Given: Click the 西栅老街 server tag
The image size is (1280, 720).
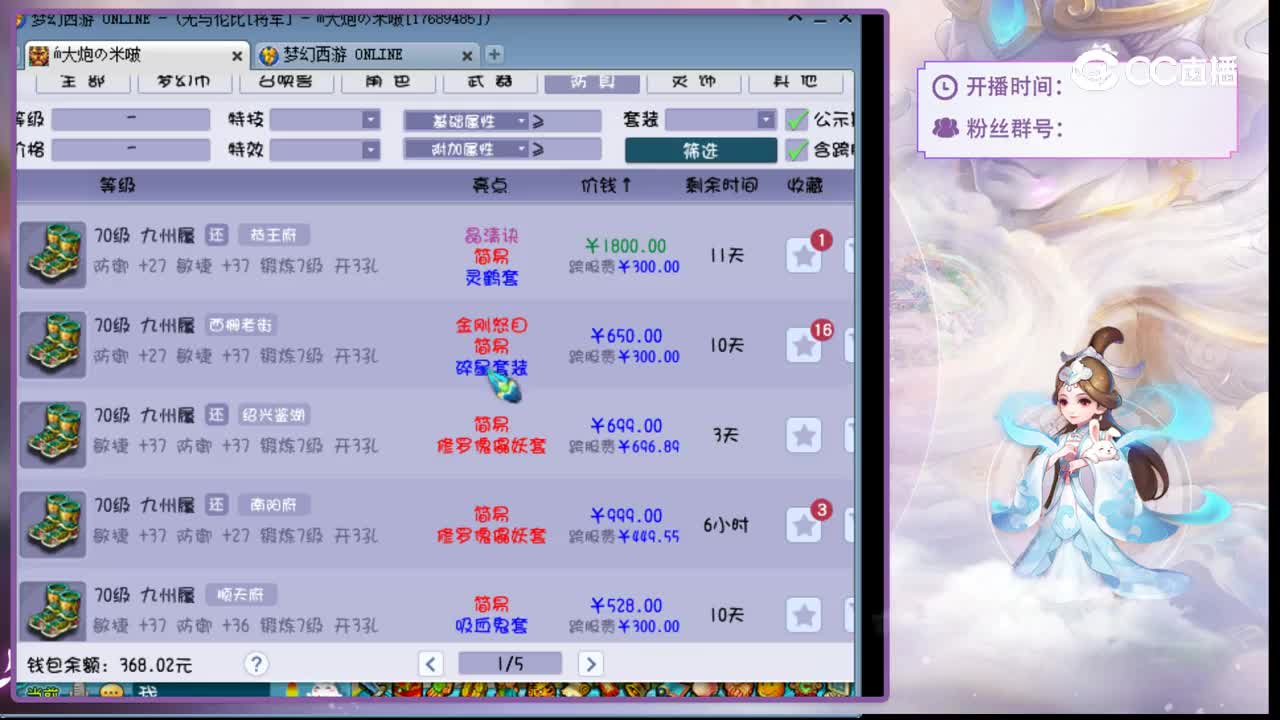Looking at the screenshot, I should (240, 325).
